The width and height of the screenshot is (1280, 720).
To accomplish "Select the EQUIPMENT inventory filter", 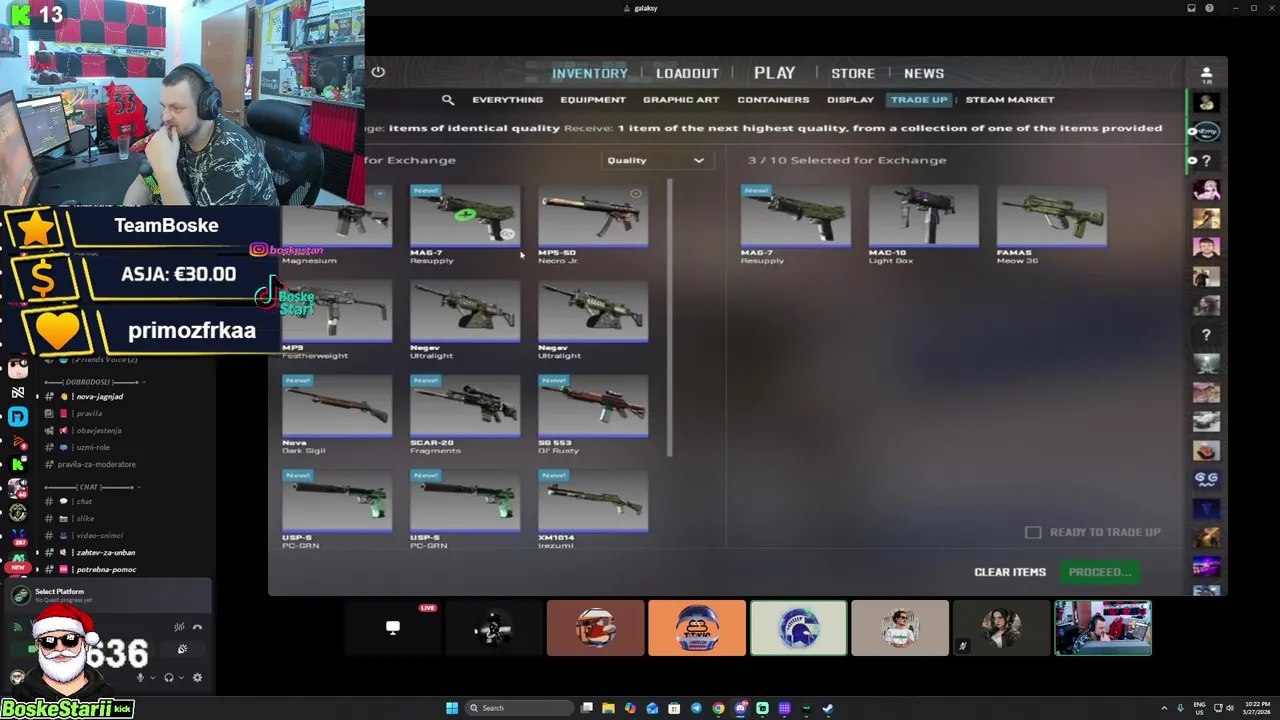I will pos(593,100).
